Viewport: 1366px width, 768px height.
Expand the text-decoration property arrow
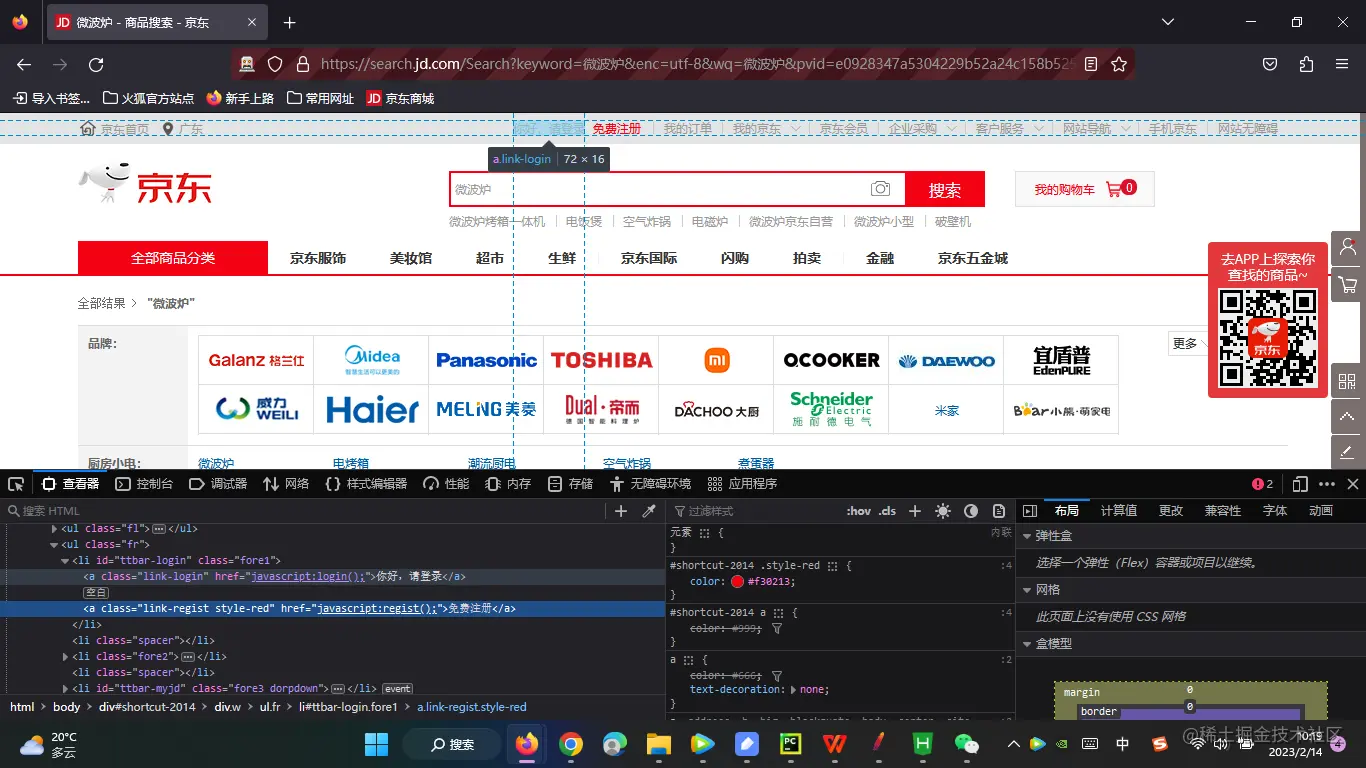click(x=794, y=689)
